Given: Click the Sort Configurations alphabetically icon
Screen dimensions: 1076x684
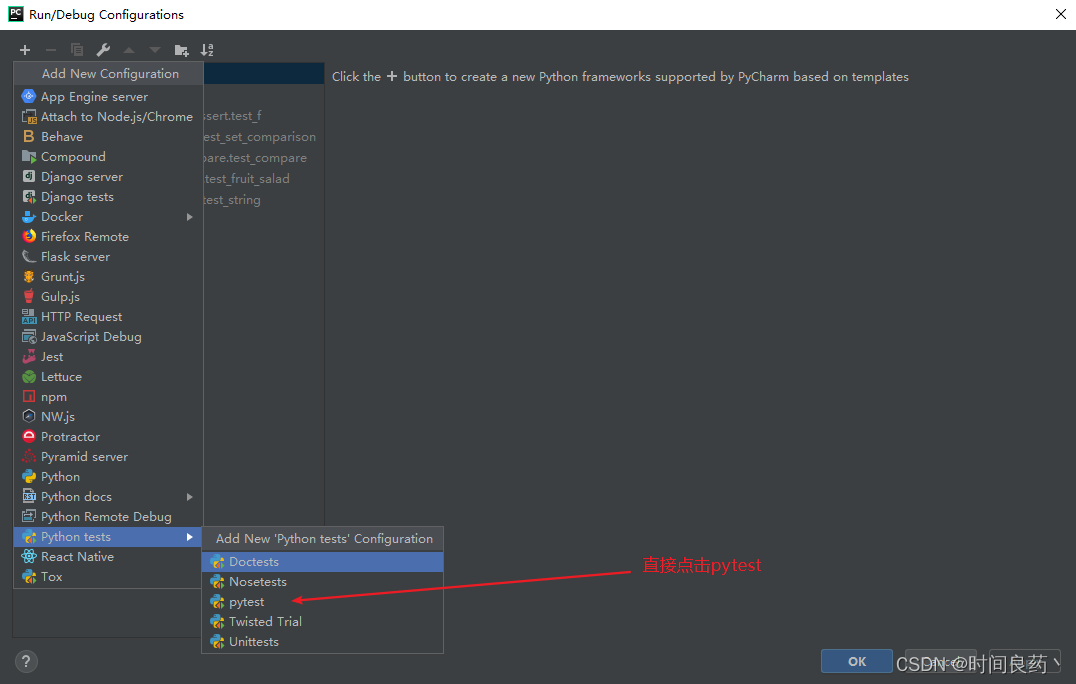Looking at the screenshot, I should [x=207, y=50].
